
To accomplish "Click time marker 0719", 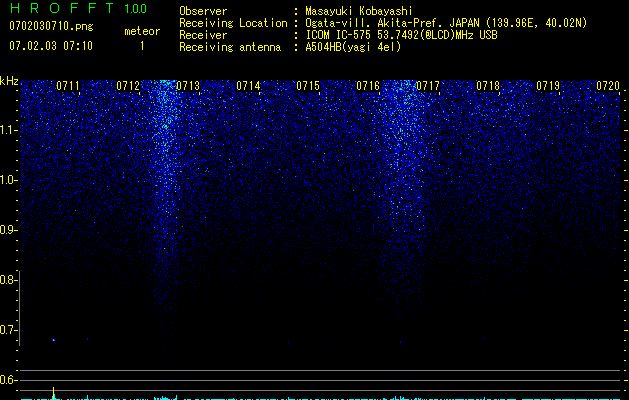I will 548,86.
